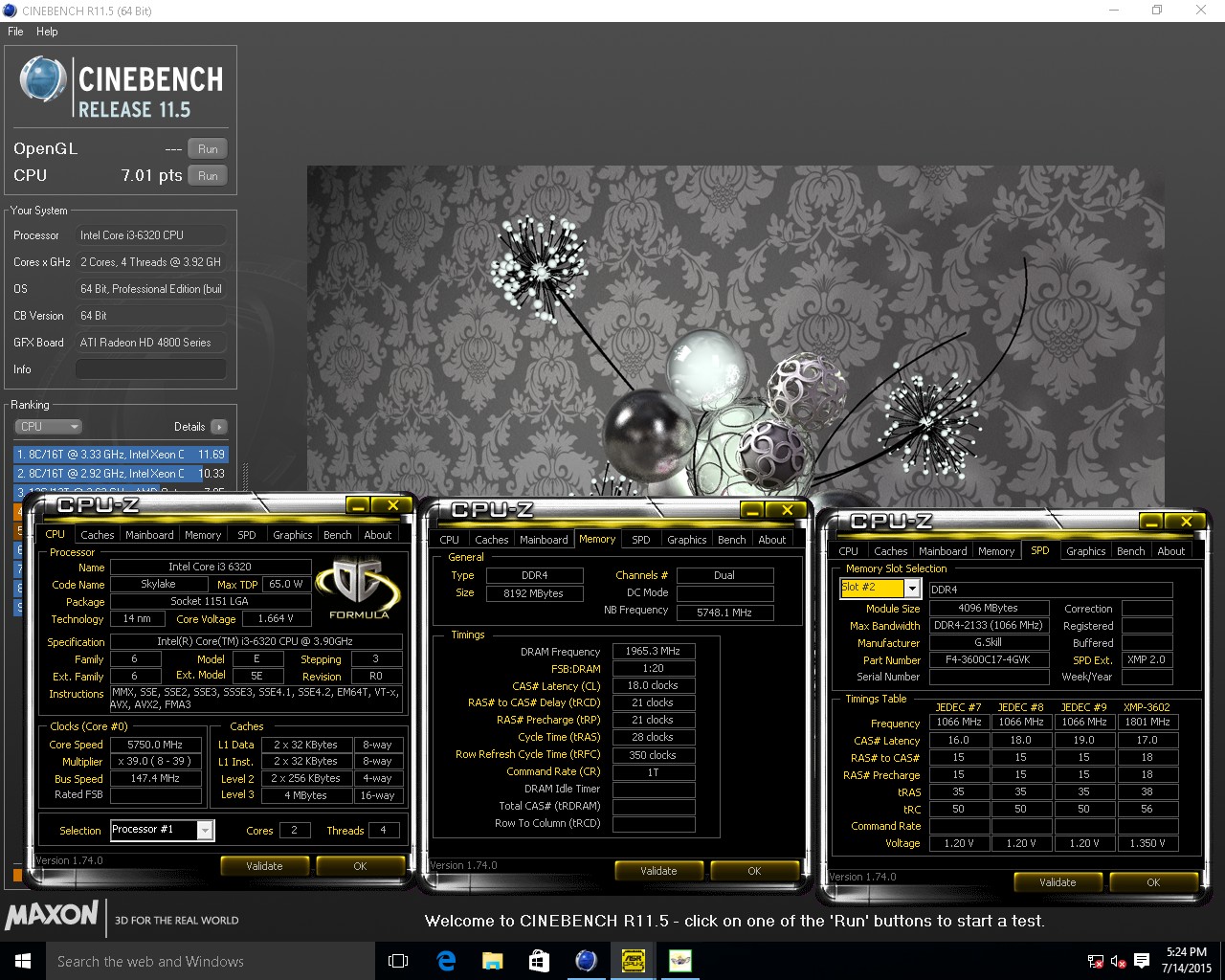Viewport: 1225px width, 980px height.
Task: Click Validate in the left CPU-Z window
Action: (x=264, y=866)
